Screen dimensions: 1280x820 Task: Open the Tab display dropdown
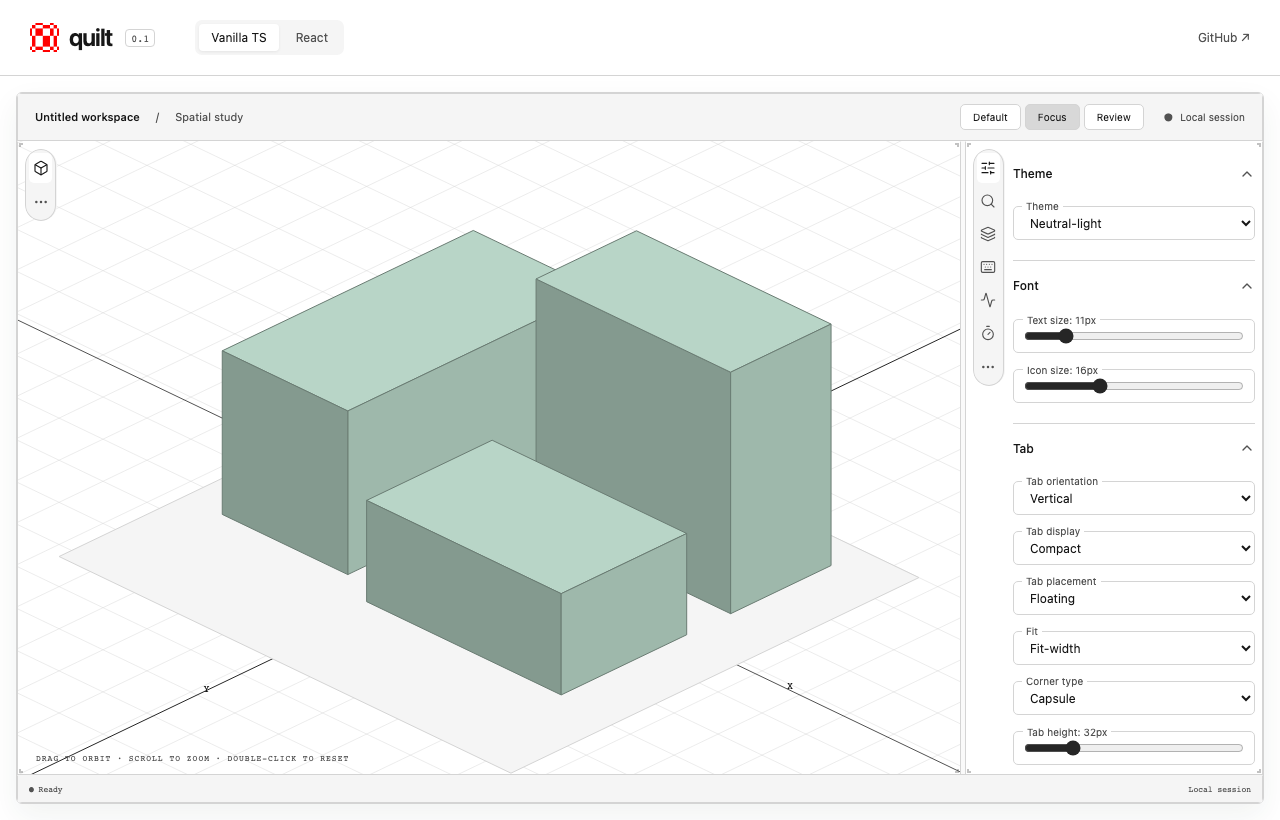[x=1134, y=548]
